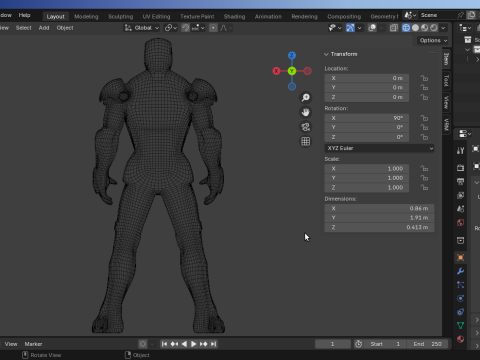Select wireframe viewport shading

pyautogui.click(x=406, y=28)
